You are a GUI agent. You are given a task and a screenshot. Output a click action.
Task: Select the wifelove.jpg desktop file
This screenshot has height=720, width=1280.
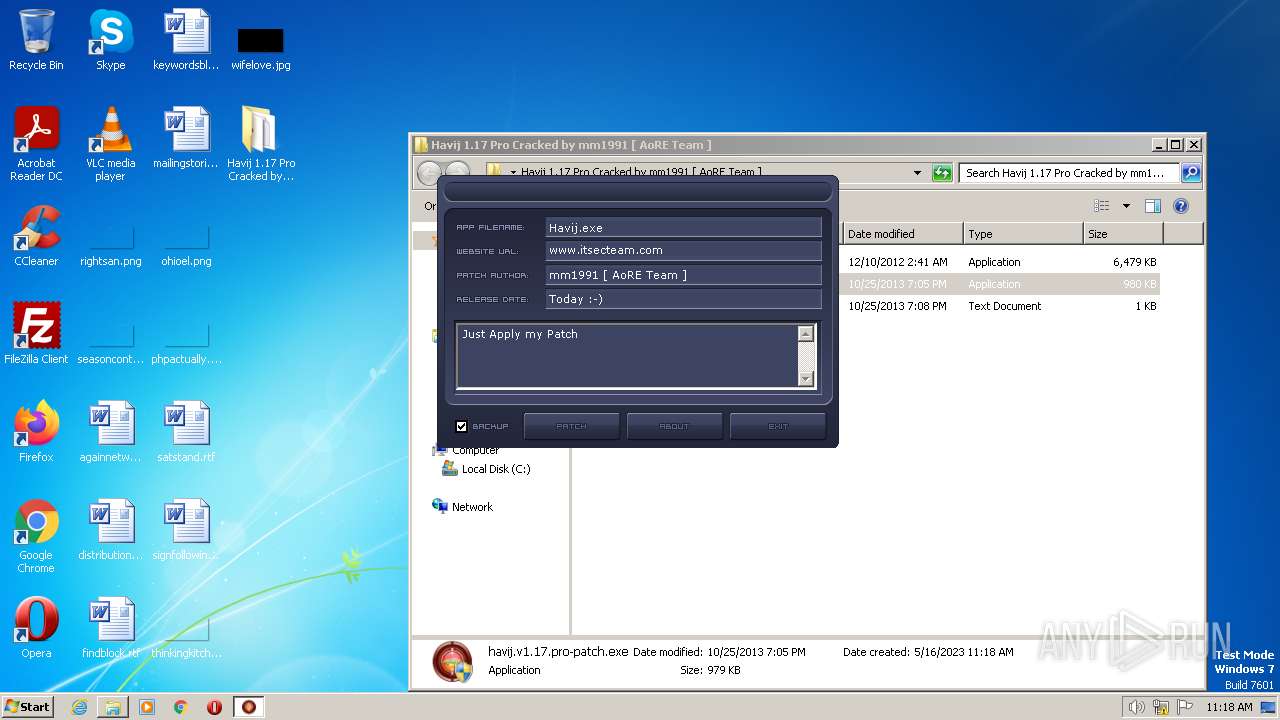point(260,48)
